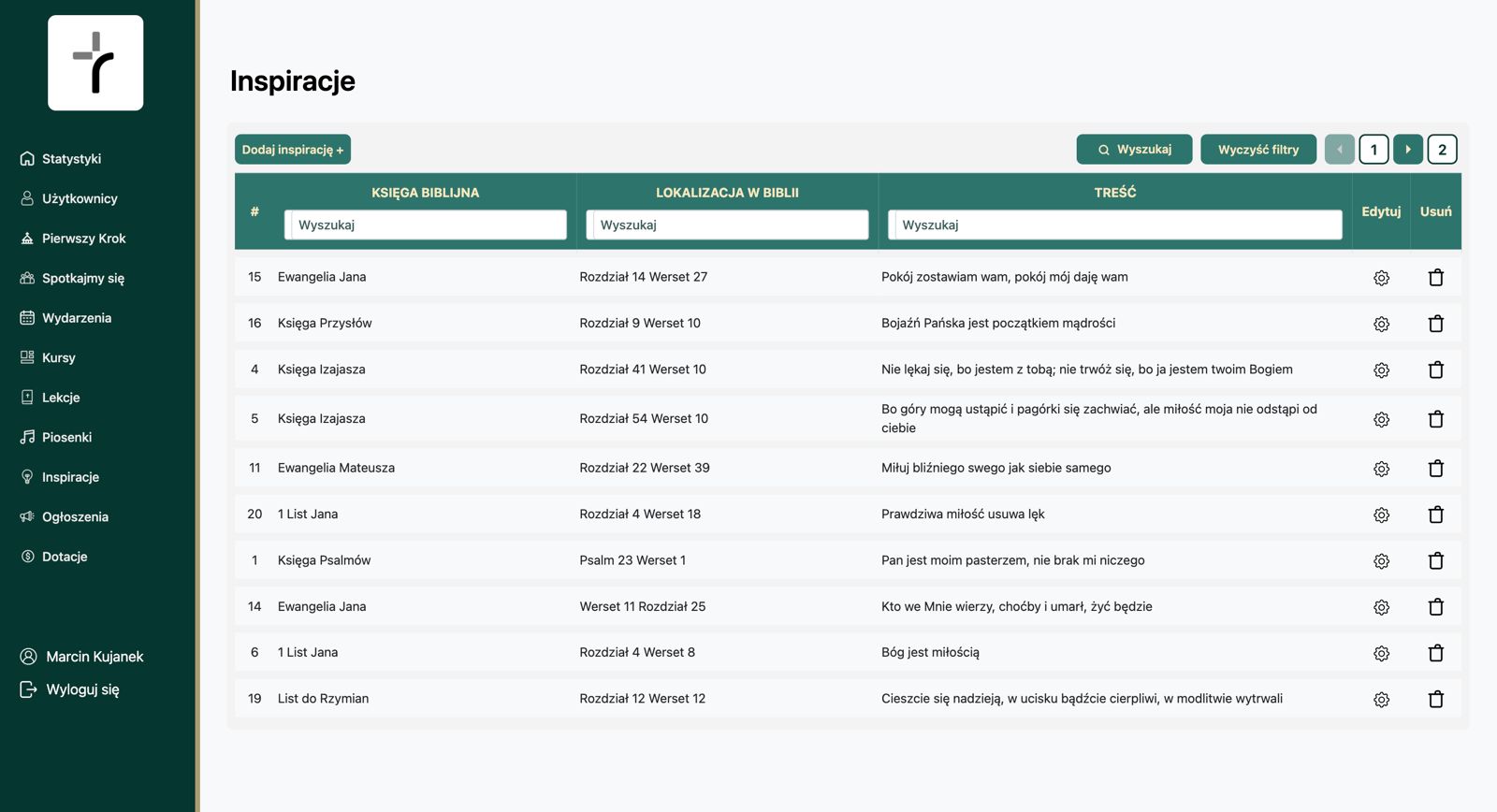Open edit gear for row 15 Ewangelia Jana

1381,278
